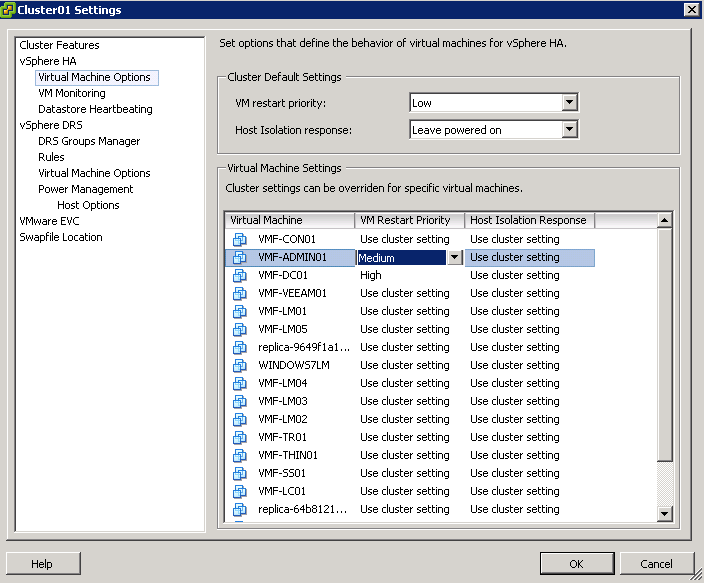The width and height of the screenshot is (704, 583).
Task: Select the icon for VMF-THIN01
Action: click(x=239, y=455)
